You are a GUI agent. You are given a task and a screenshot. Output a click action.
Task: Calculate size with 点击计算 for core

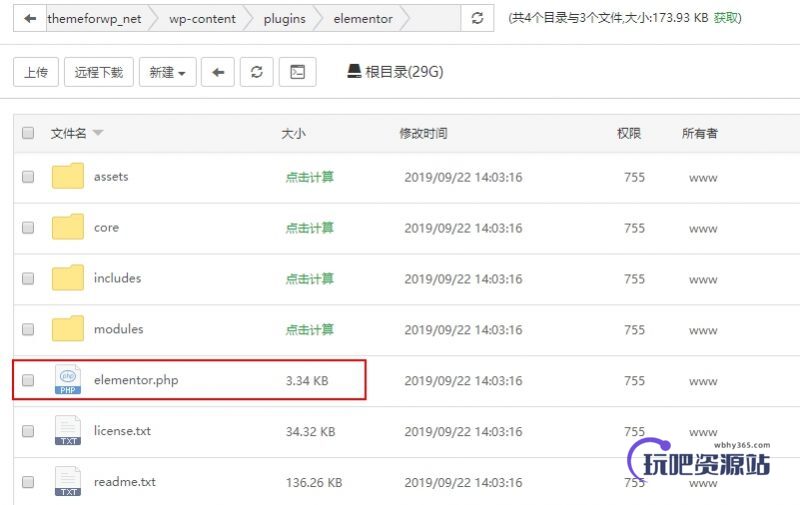[309, 228]
